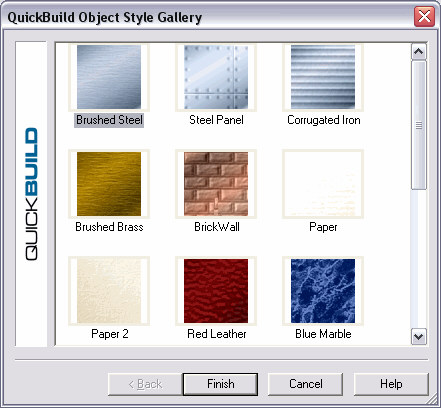Pick the white Paper texture thumbnail
Viewport: 441px width, 408px height.
[323, 184]
